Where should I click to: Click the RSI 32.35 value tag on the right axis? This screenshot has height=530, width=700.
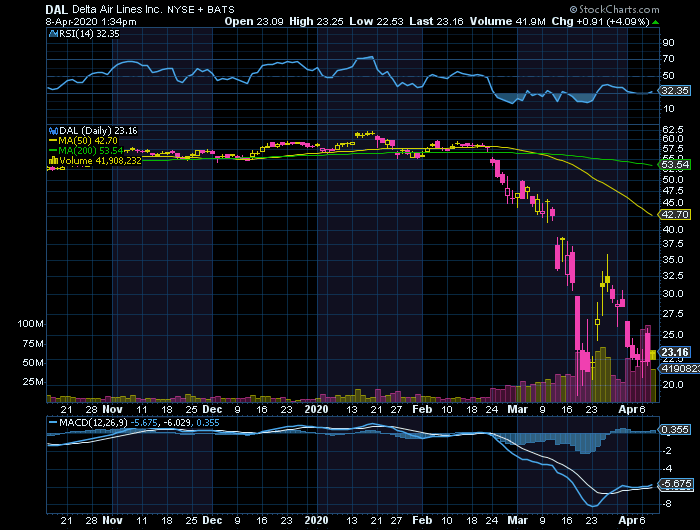(x=675, y=91)
